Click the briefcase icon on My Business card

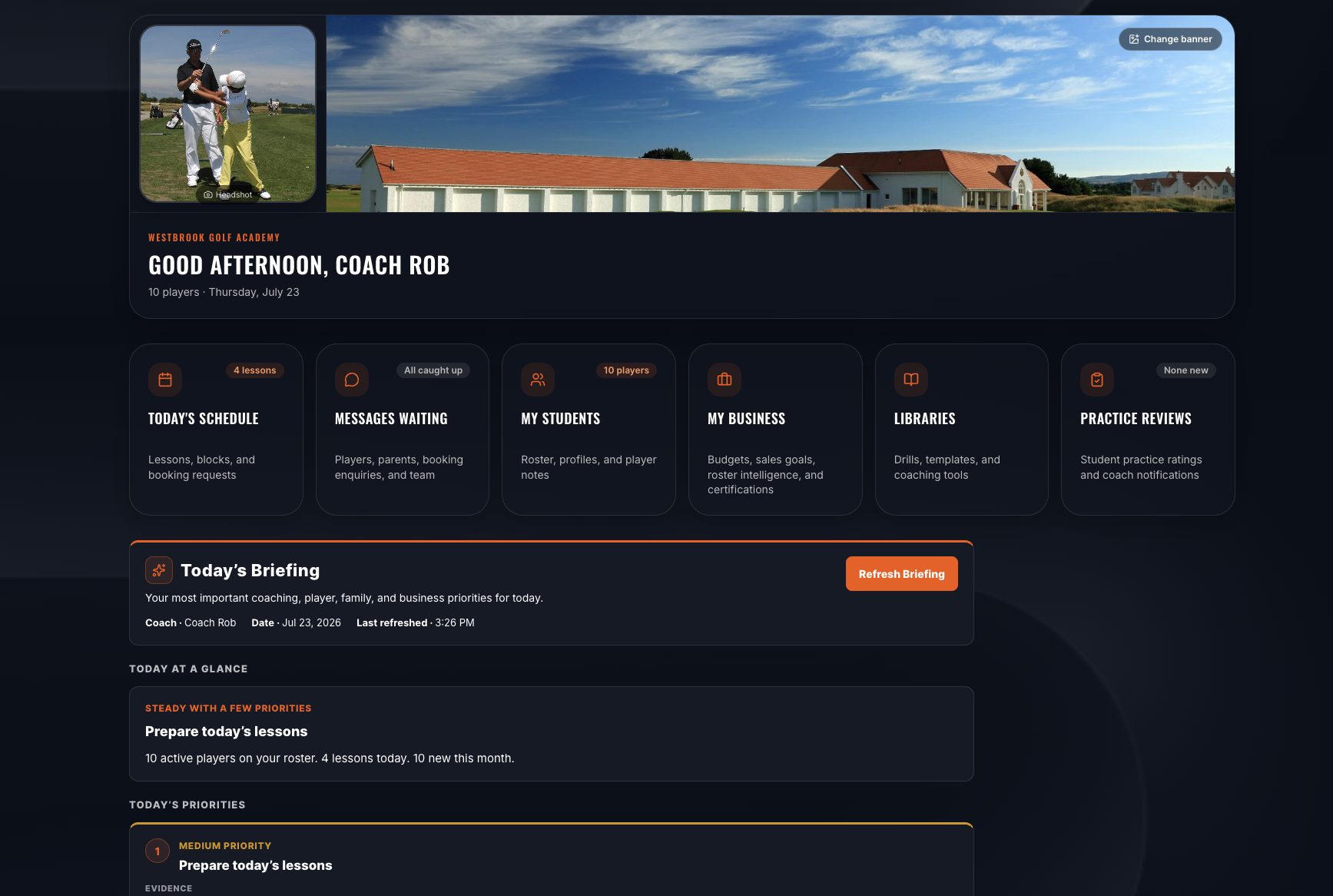tap(725, 380)
